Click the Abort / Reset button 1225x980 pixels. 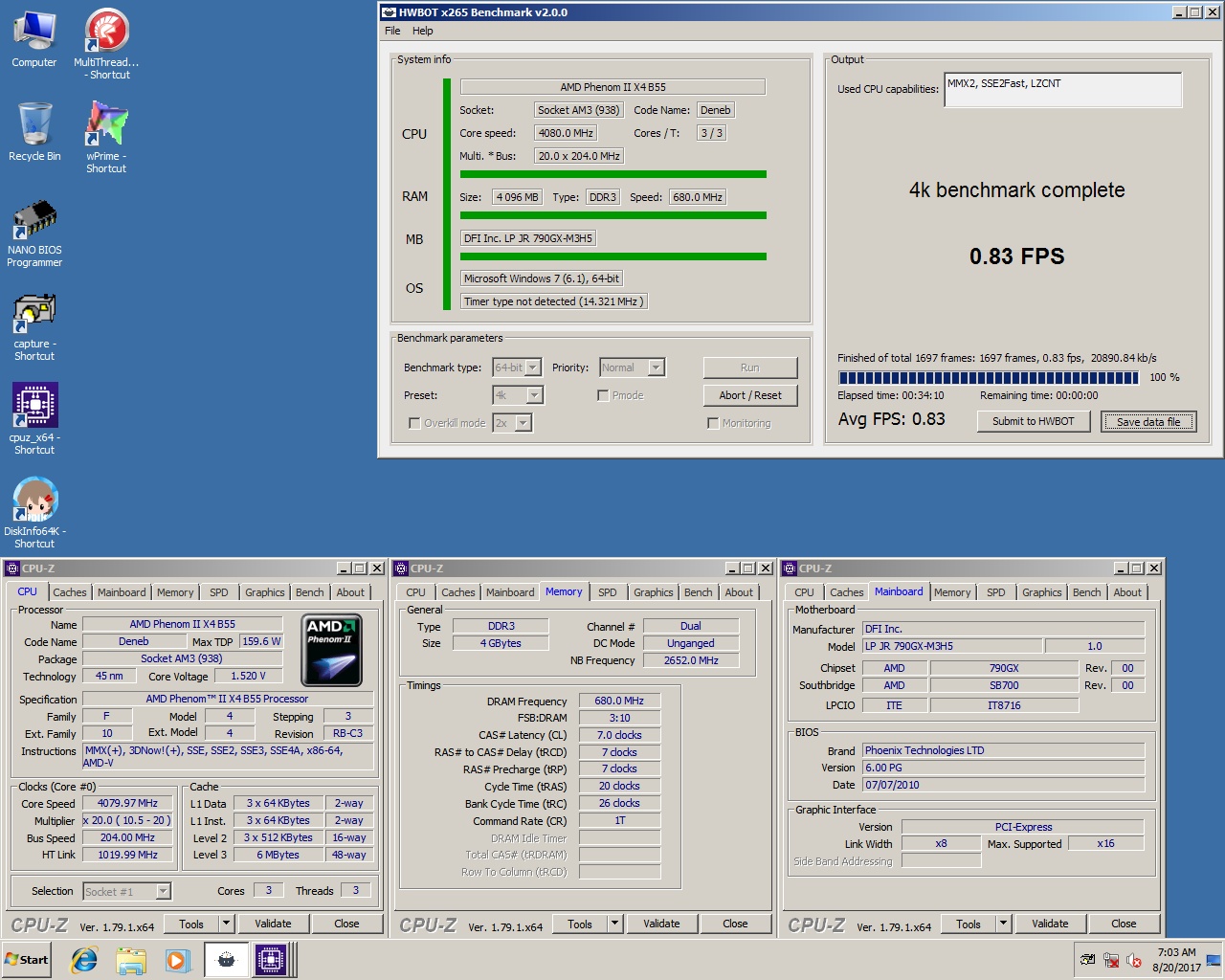(x=750, y=395)
